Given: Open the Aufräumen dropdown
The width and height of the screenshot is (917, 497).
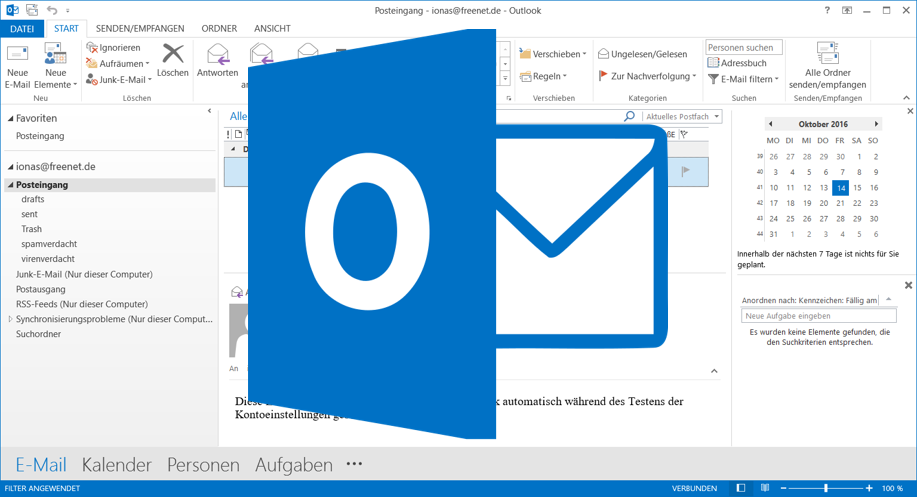Looking at the screenshot, I should point(118,63).
